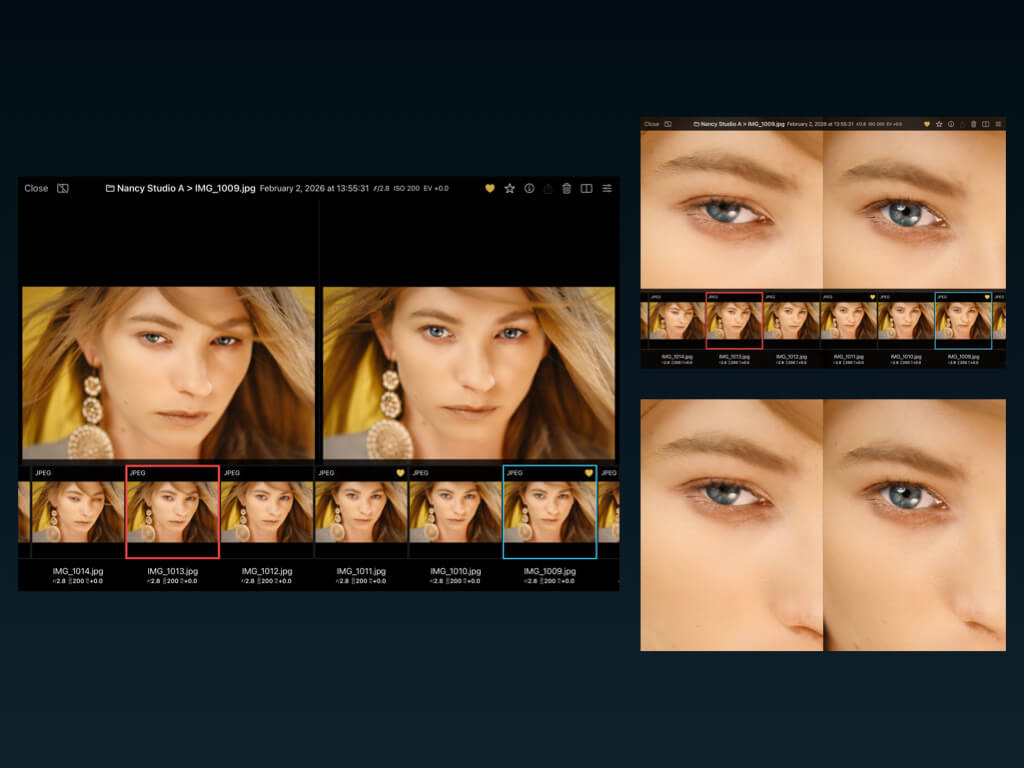Viewport: 1024px width, 768px height.
Task: Click the left compare image in the large window
Action: [168, 372]
